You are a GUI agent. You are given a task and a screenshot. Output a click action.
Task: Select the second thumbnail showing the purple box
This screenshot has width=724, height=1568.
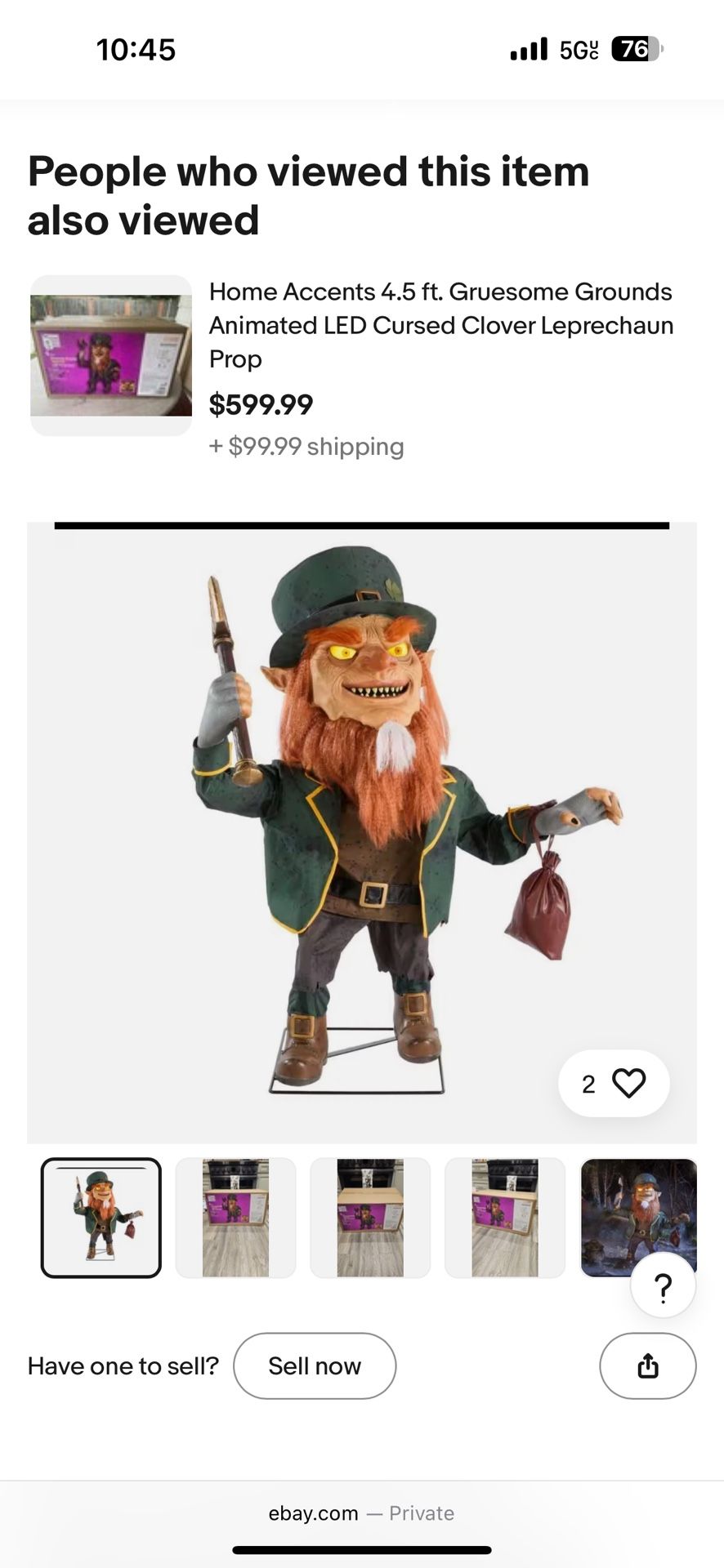[x=235, y=1218]
